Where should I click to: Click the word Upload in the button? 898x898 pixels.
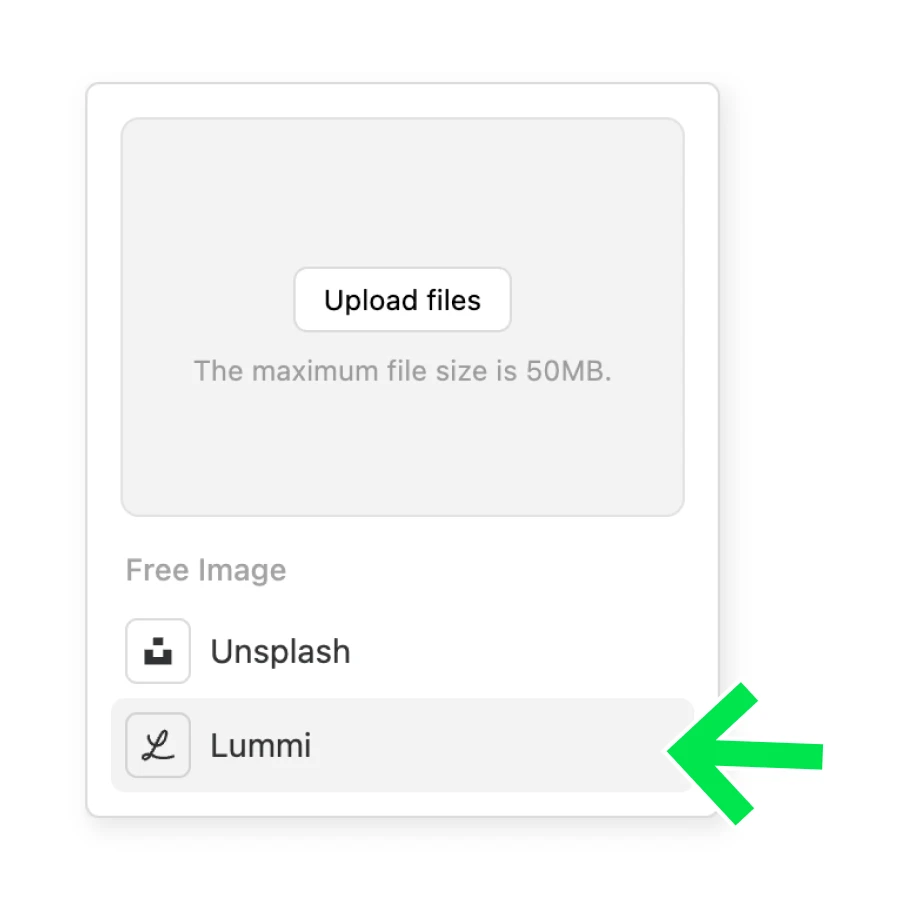(x=371, y=300)
